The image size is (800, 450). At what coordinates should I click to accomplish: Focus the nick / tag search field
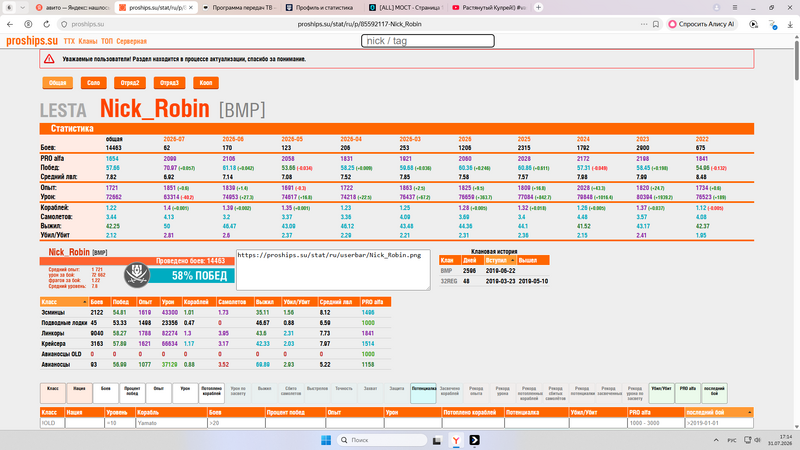(428, 41)
